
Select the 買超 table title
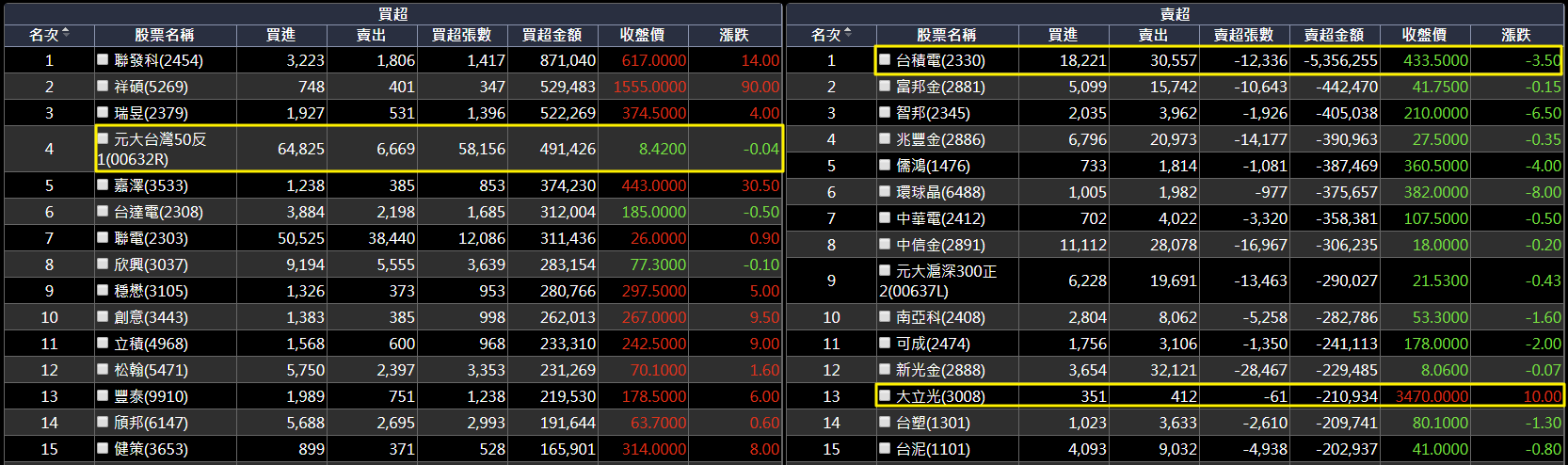pos(392,13)
